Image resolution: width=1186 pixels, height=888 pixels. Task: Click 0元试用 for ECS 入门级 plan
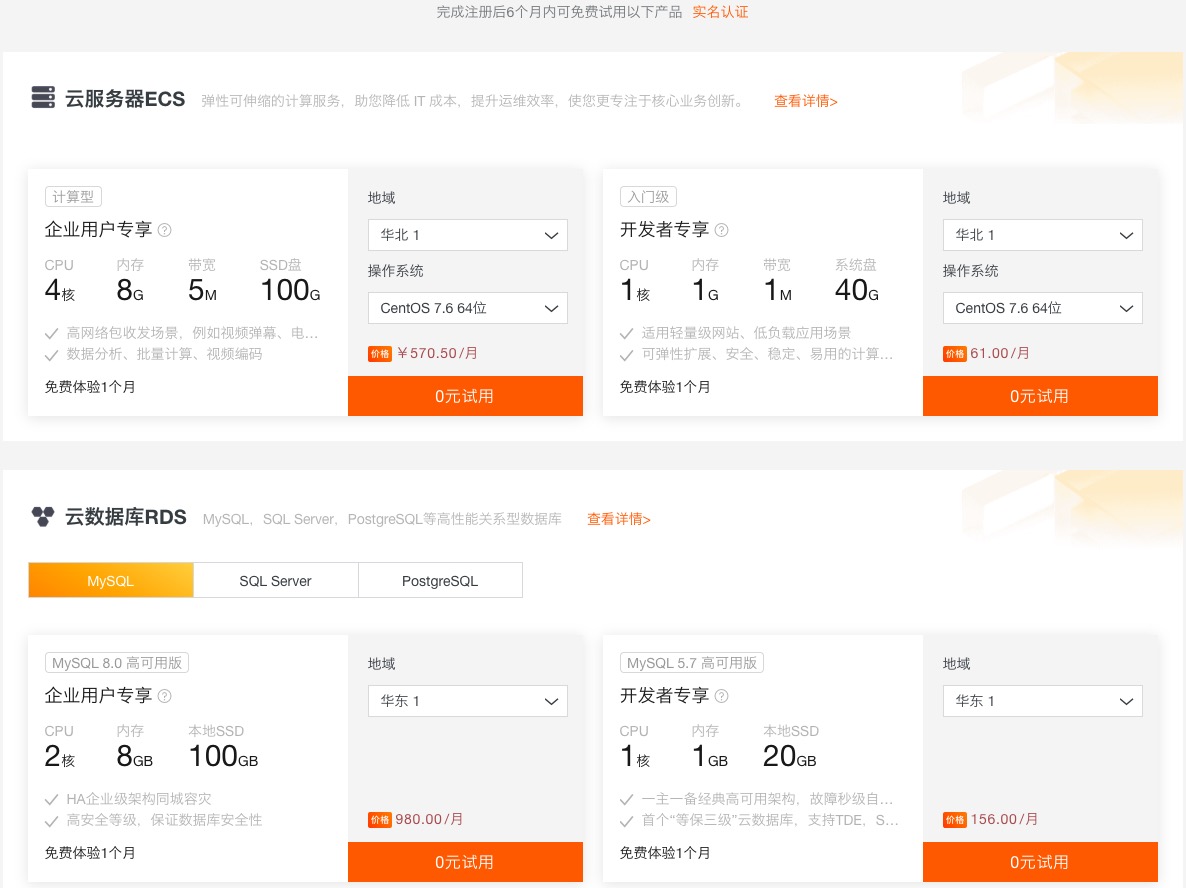(x=1040, y=396)
